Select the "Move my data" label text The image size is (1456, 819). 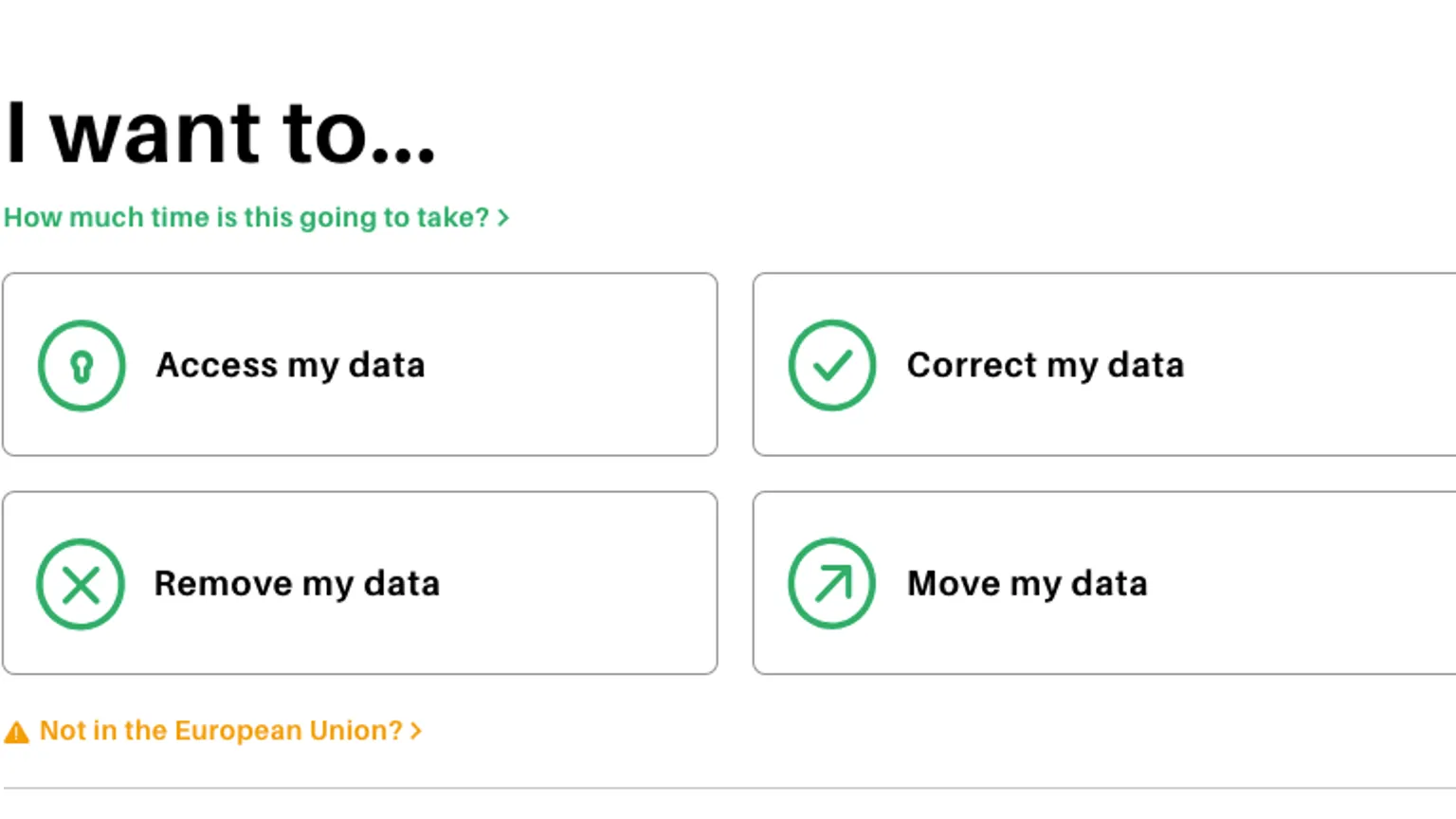click(x=1027, y=584)
